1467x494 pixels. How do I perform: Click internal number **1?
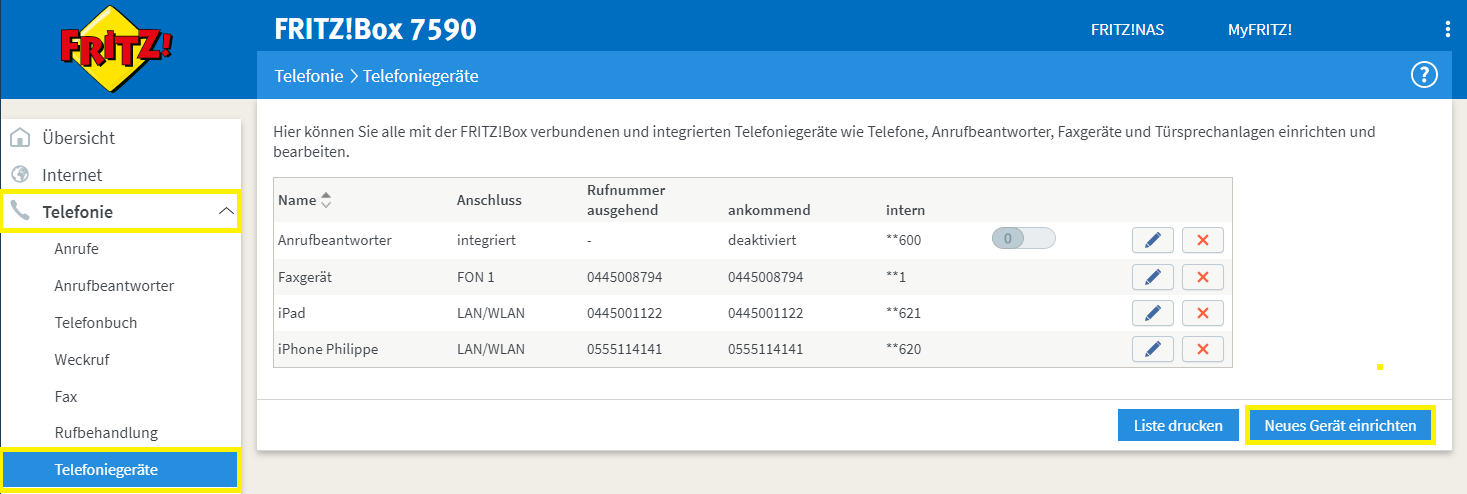pyautogui.click(x=895, y=276)
